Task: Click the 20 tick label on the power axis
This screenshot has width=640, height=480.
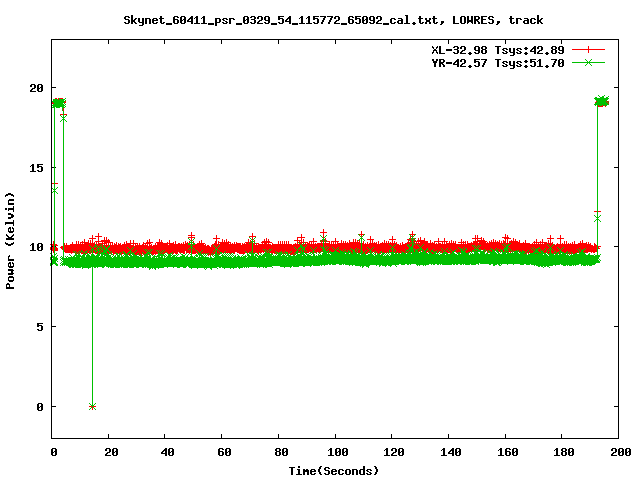Action: 35,87
